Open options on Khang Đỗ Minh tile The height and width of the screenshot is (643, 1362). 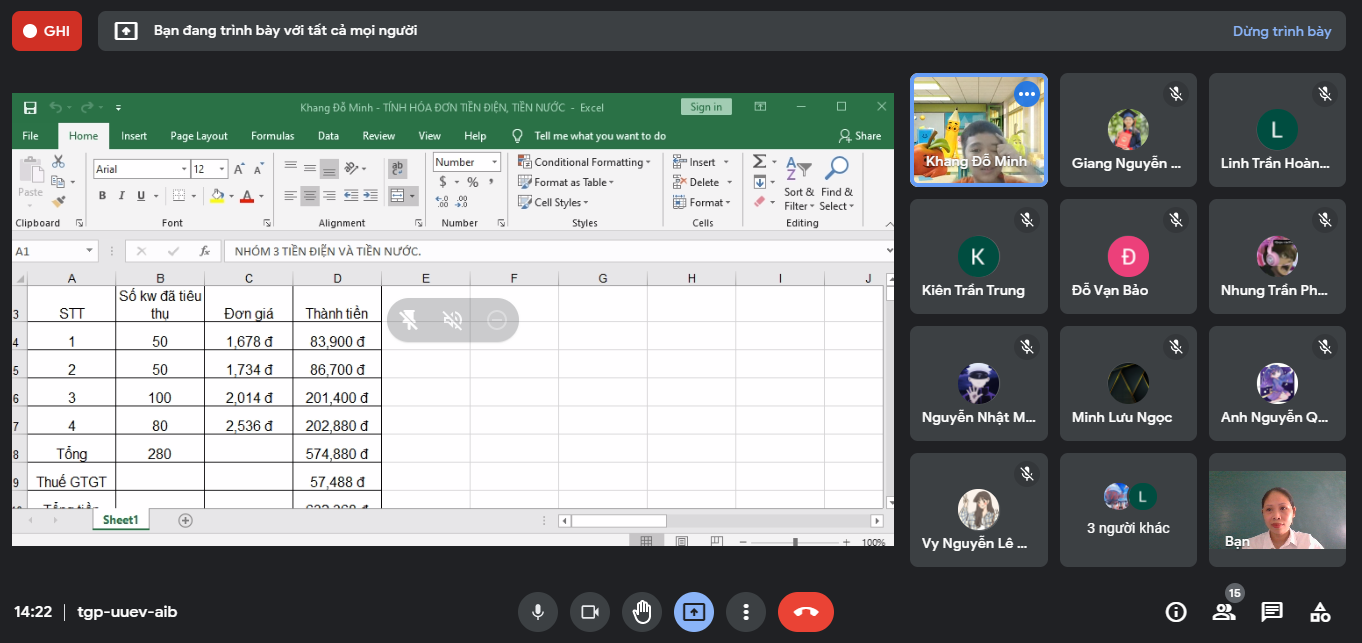pyautogui.click(x=1027, y=94)
